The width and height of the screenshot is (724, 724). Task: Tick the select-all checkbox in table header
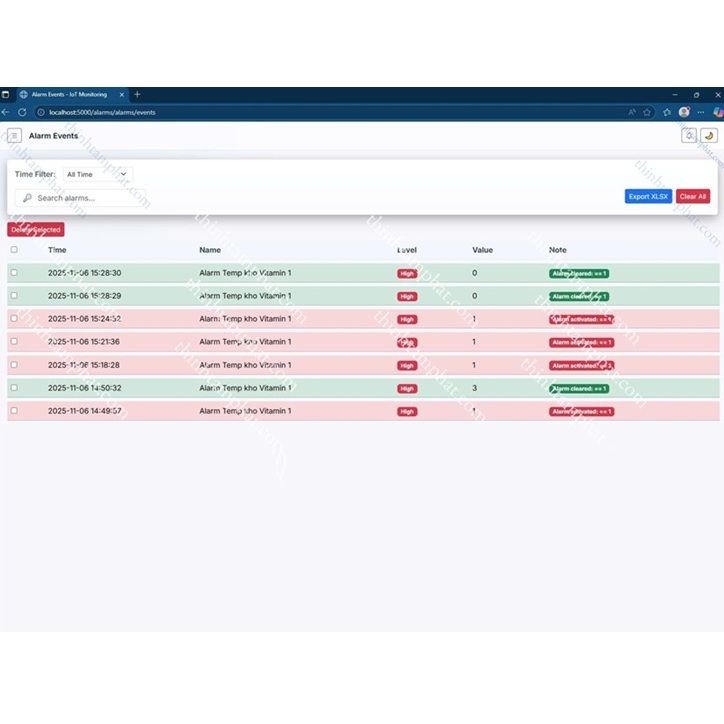[14, 250]
